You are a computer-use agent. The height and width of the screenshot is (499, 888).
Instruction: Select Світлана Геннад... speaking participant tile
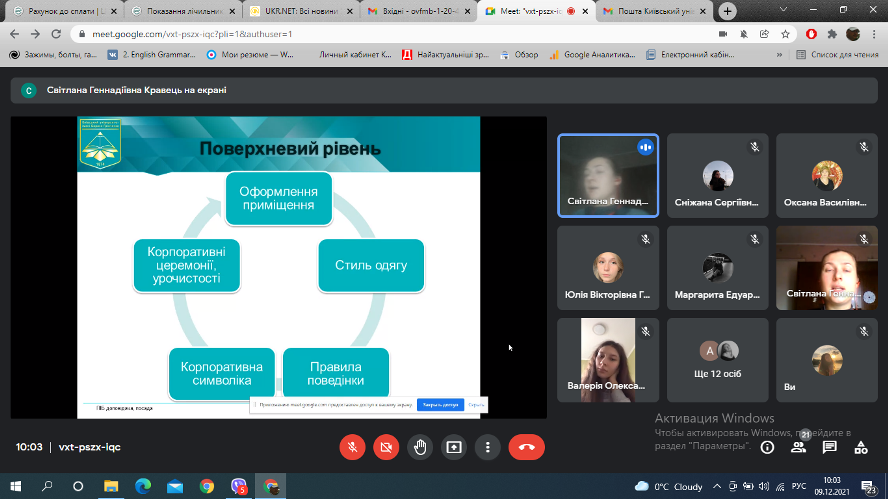tap(608, 176)
